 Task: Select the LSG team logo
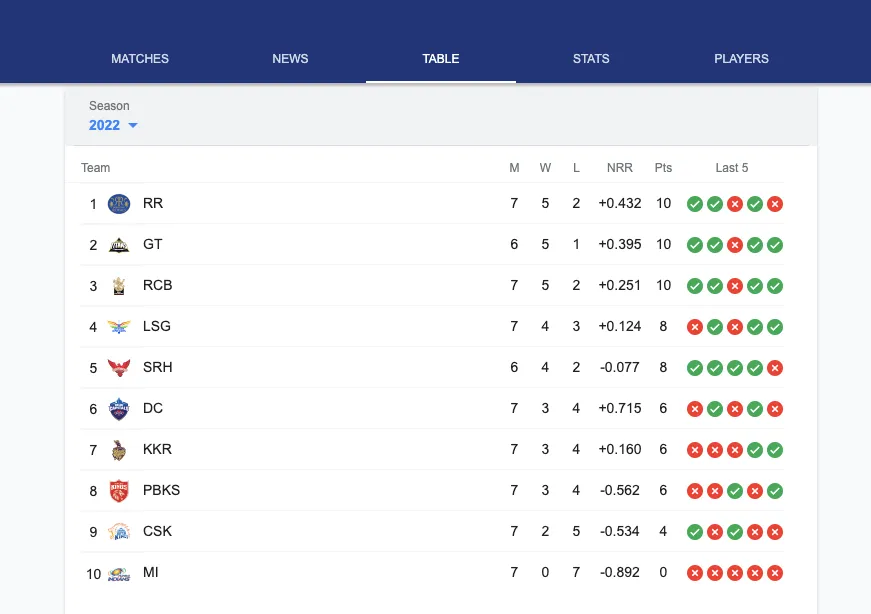tap(119, 327)
